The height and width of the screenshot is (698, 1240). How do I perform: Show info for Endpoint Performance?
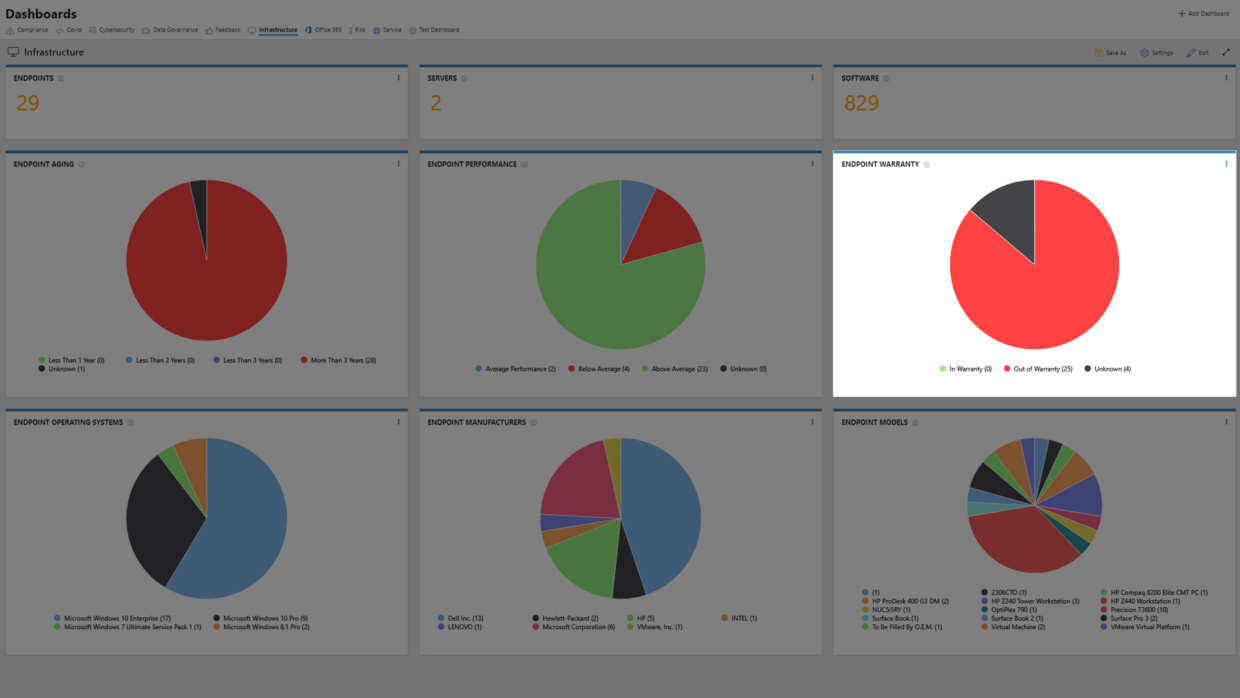click(x=524, y=164)
